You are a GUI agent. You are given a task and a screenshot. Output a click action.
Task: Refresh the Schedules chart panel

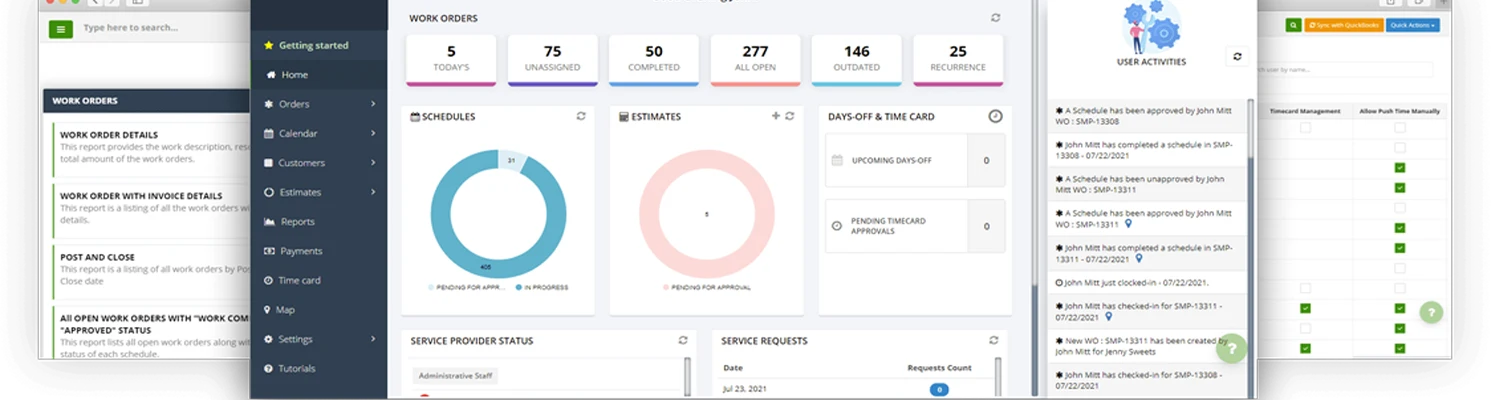click(581, 116)
